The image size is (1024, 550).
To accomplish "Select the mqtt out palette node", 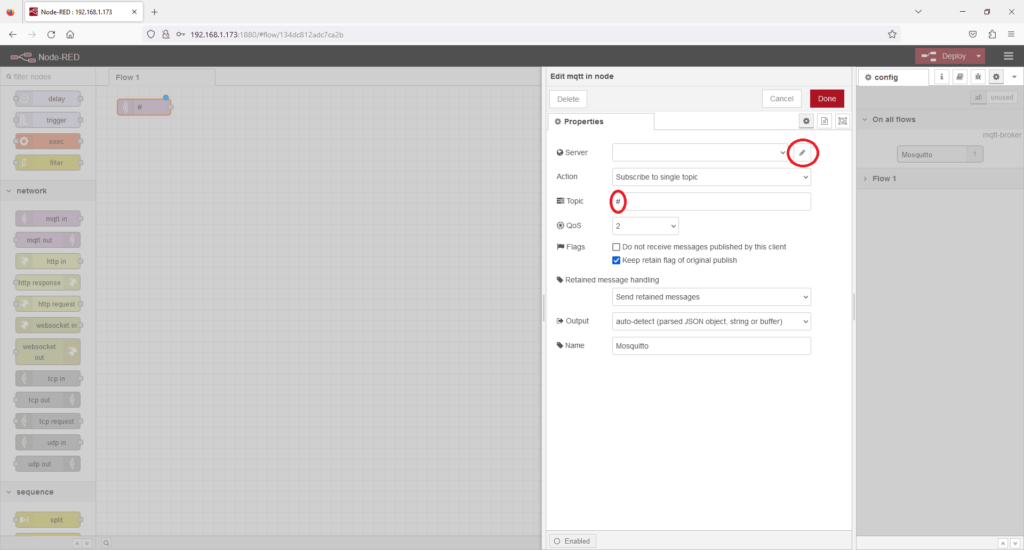I will pos(48,240).
